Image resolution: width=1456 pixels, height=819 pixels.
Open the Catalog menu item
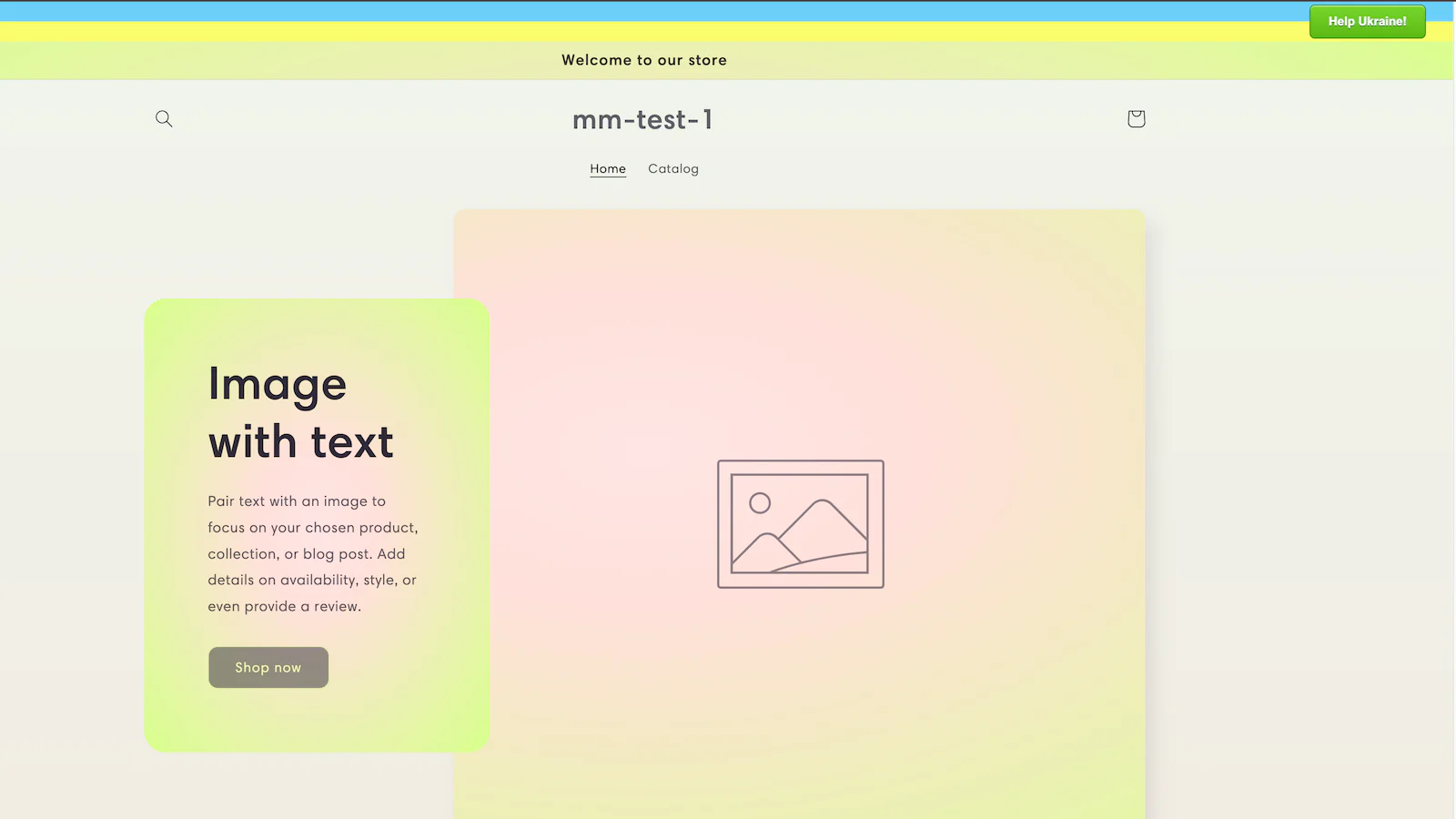pyautogui.click(x=673, y=169)
